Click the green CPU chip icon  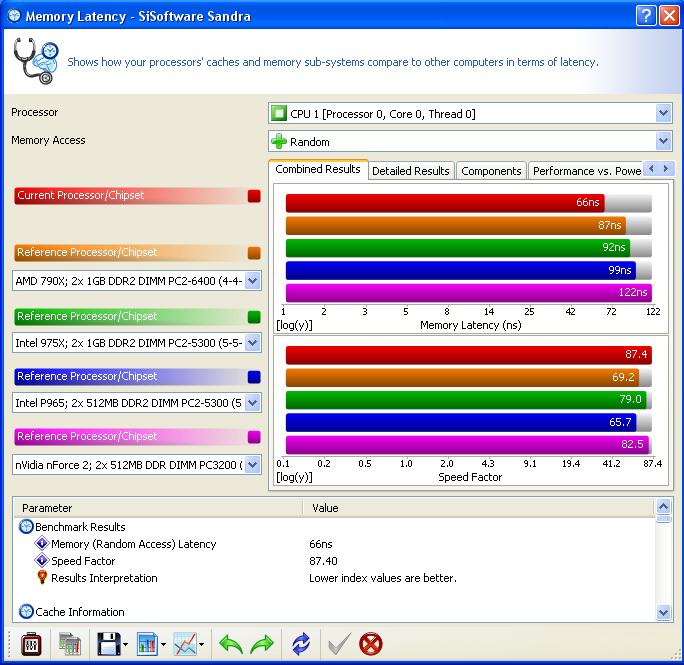[x=279, y=113]
